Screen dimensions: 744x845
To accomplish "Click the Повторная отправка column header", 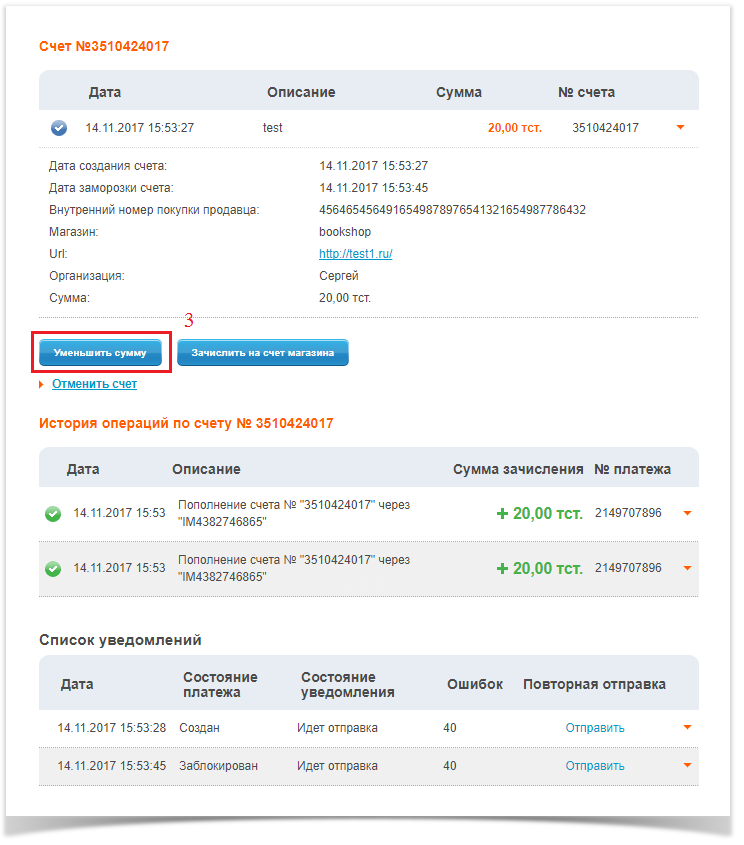I will point(594,684).
